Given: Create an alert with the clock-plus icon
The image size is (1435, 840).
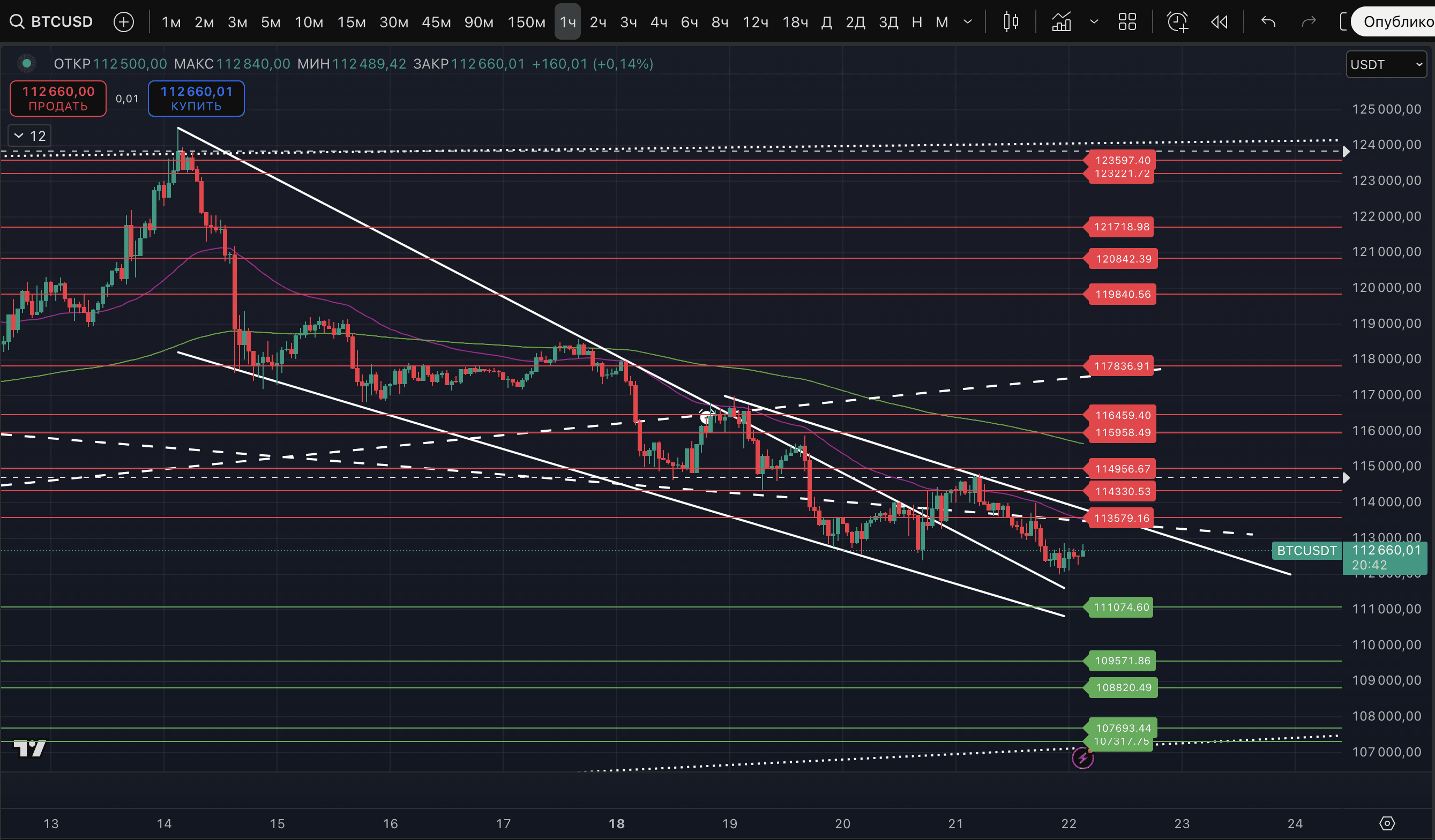Looking at the screenshot, I should [1177, 21].
